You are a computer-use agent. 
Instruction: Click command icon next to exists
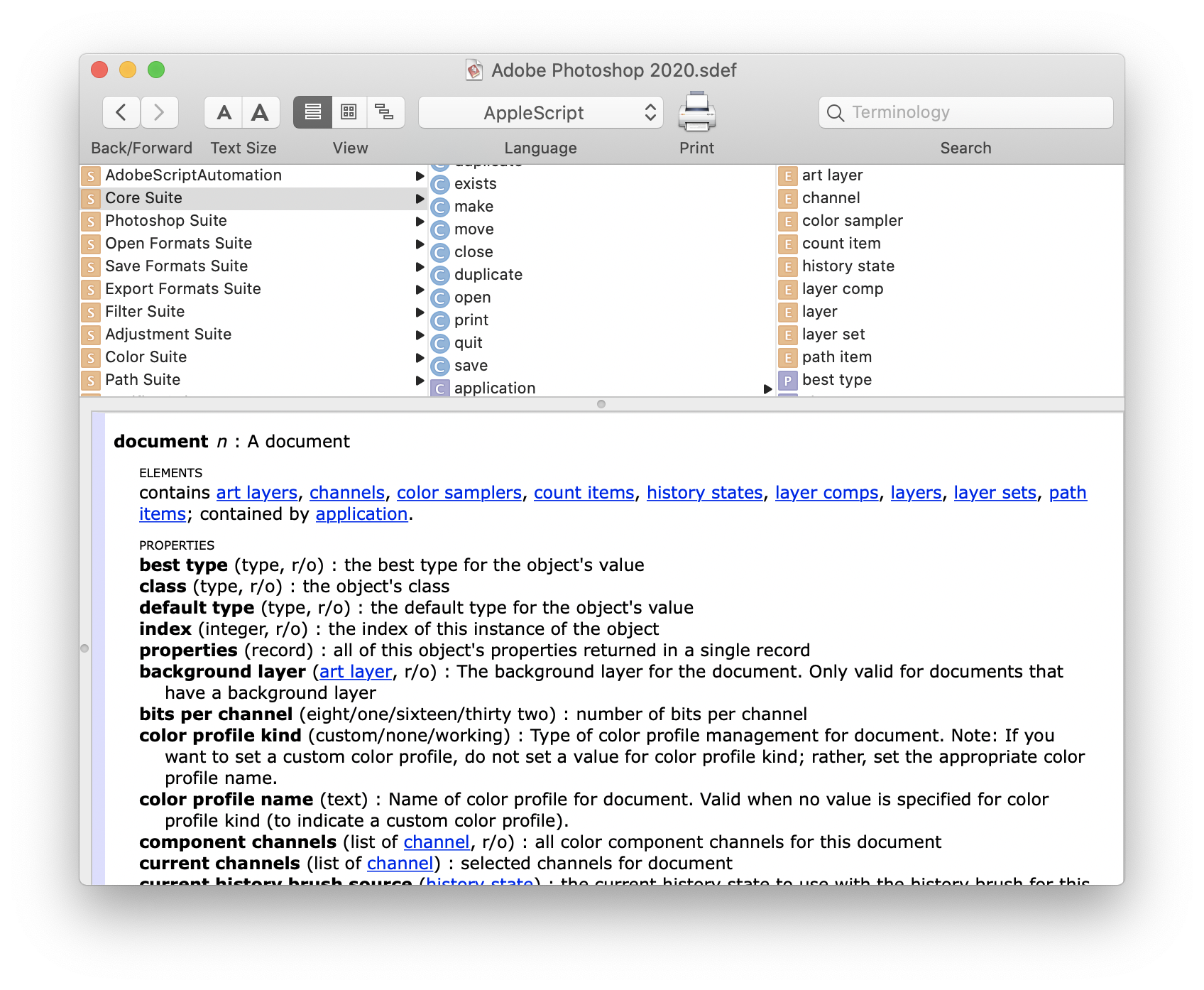point(441,185)
